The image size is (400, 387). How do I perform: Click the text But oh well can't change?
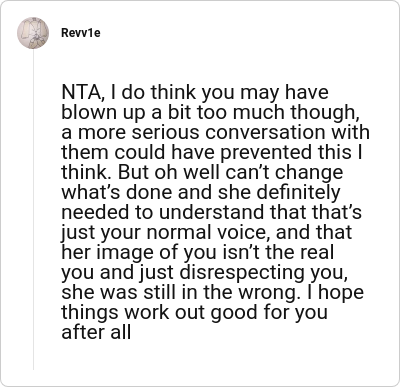point(230,172)
